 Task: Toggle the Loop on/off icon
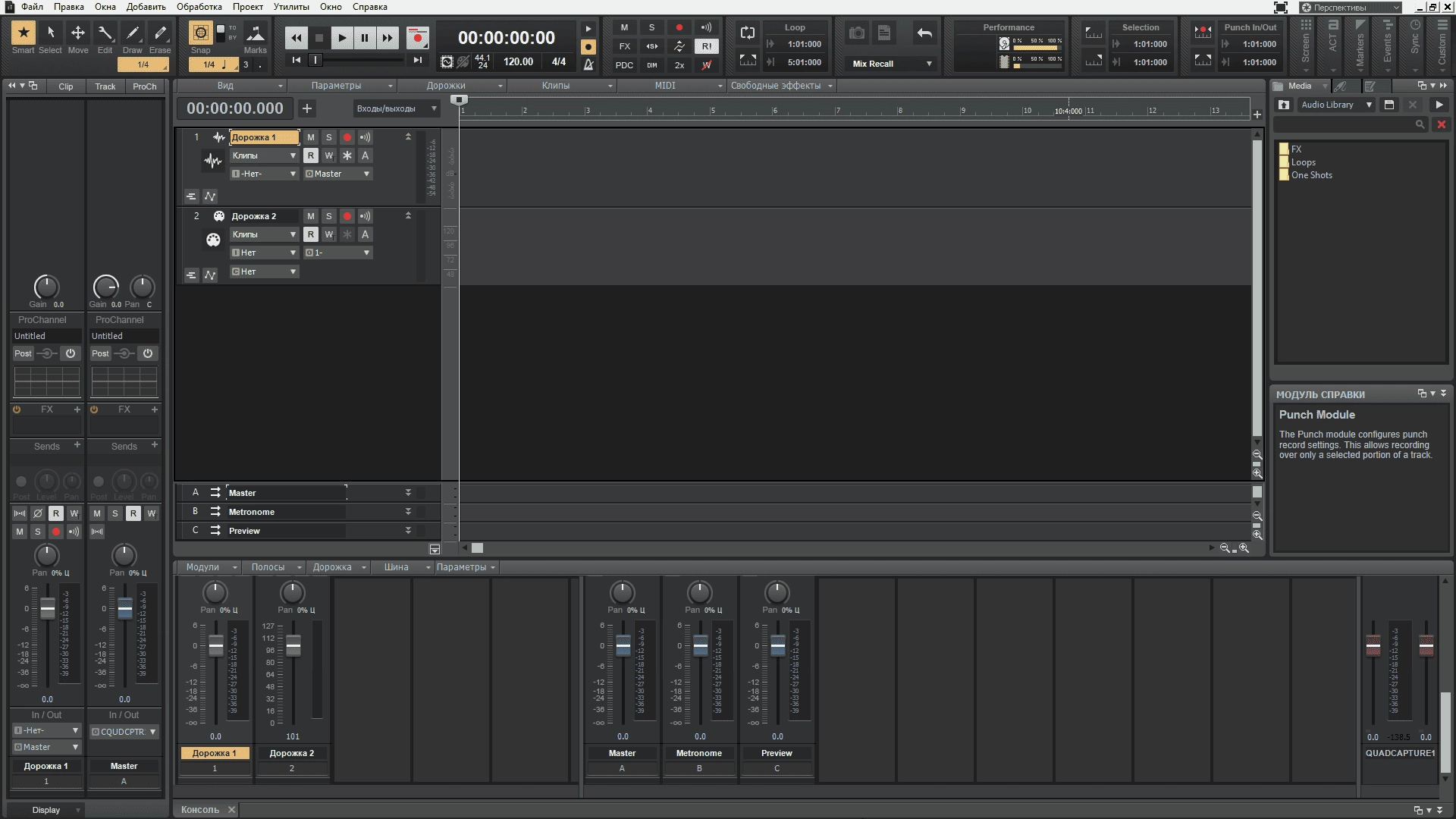coord(748,33)
